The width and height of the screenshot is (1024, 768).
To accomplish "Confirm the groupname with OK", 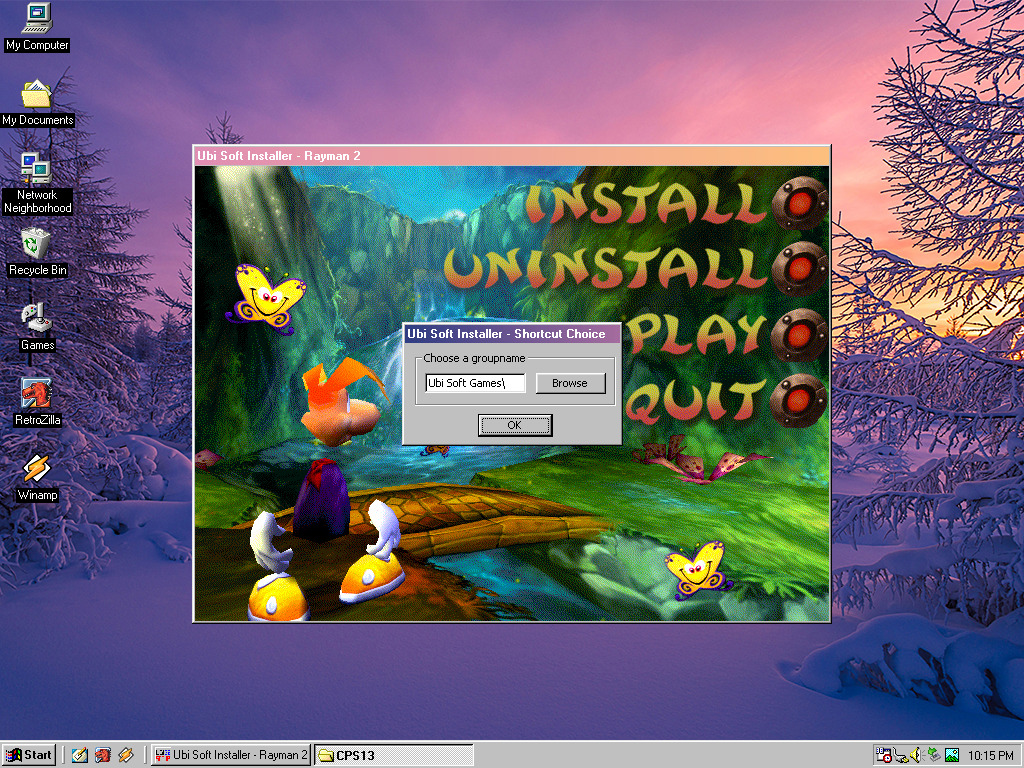I will tap(515, 425).
